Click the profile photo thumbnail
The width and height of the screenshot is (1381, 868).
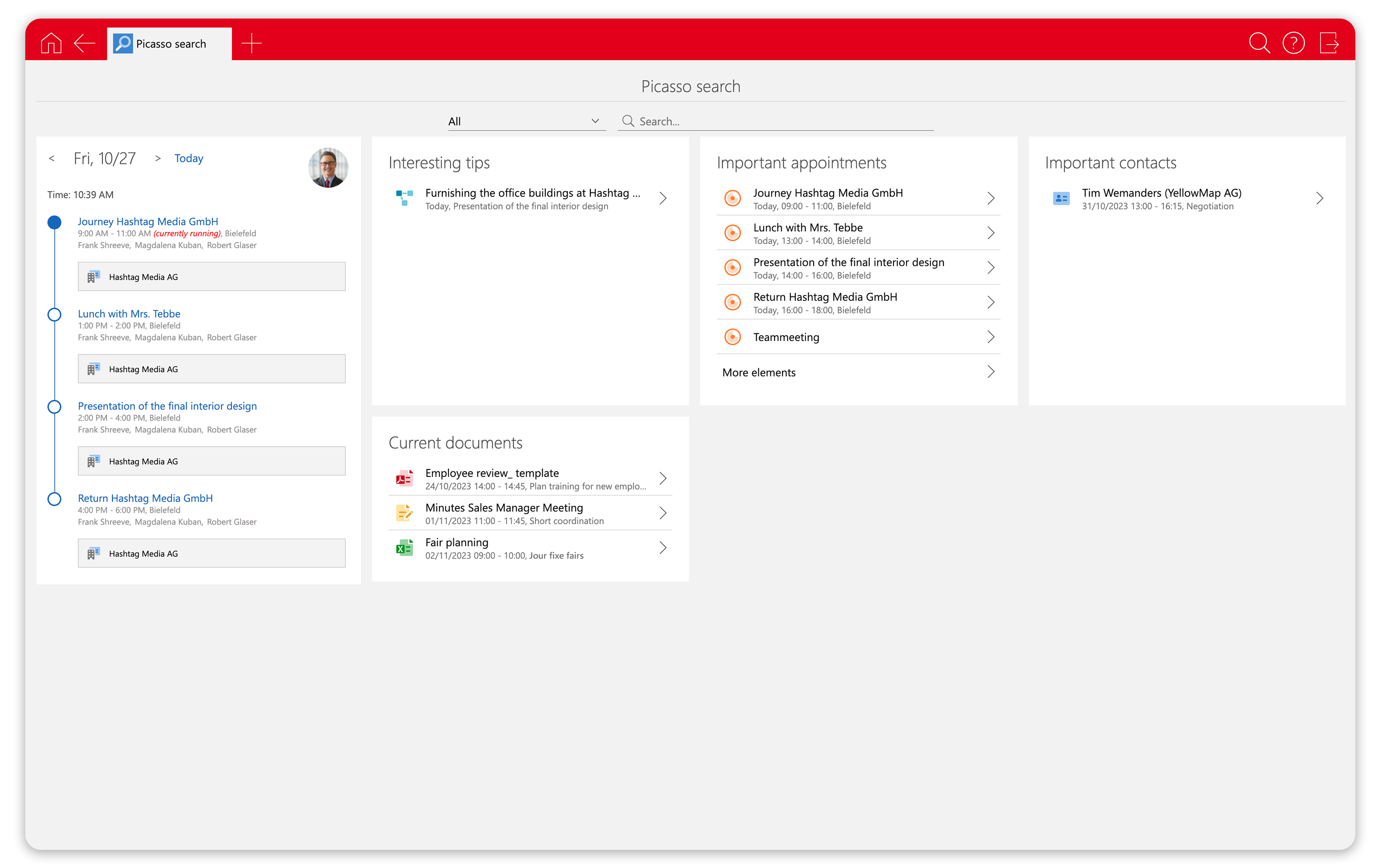[x=328, y=168]
